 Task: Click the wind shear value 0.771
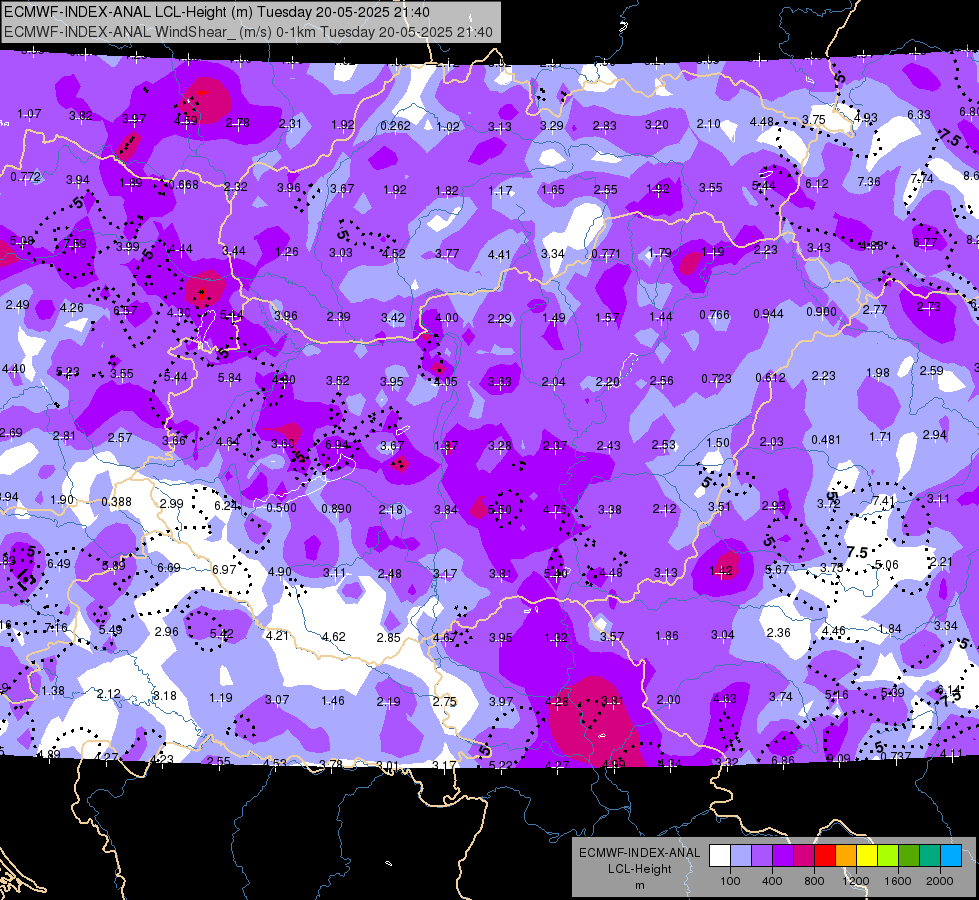606,254
